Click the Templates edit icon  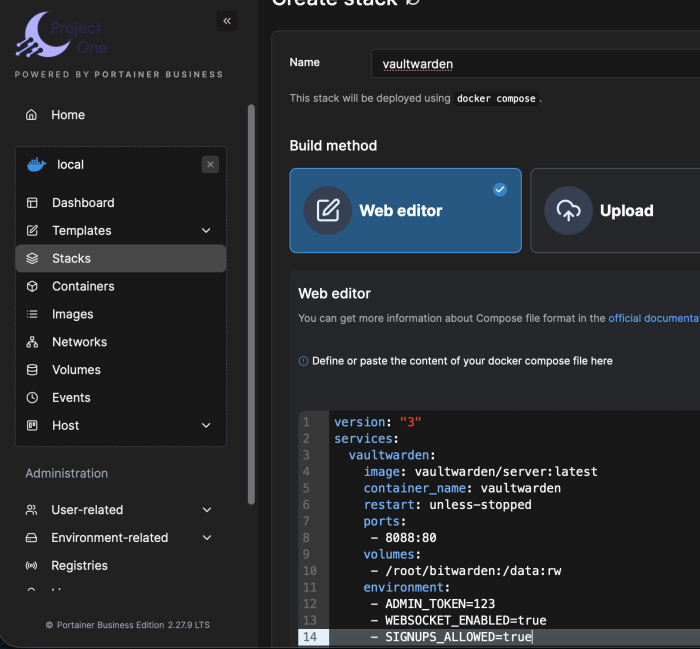click(32, 230)
